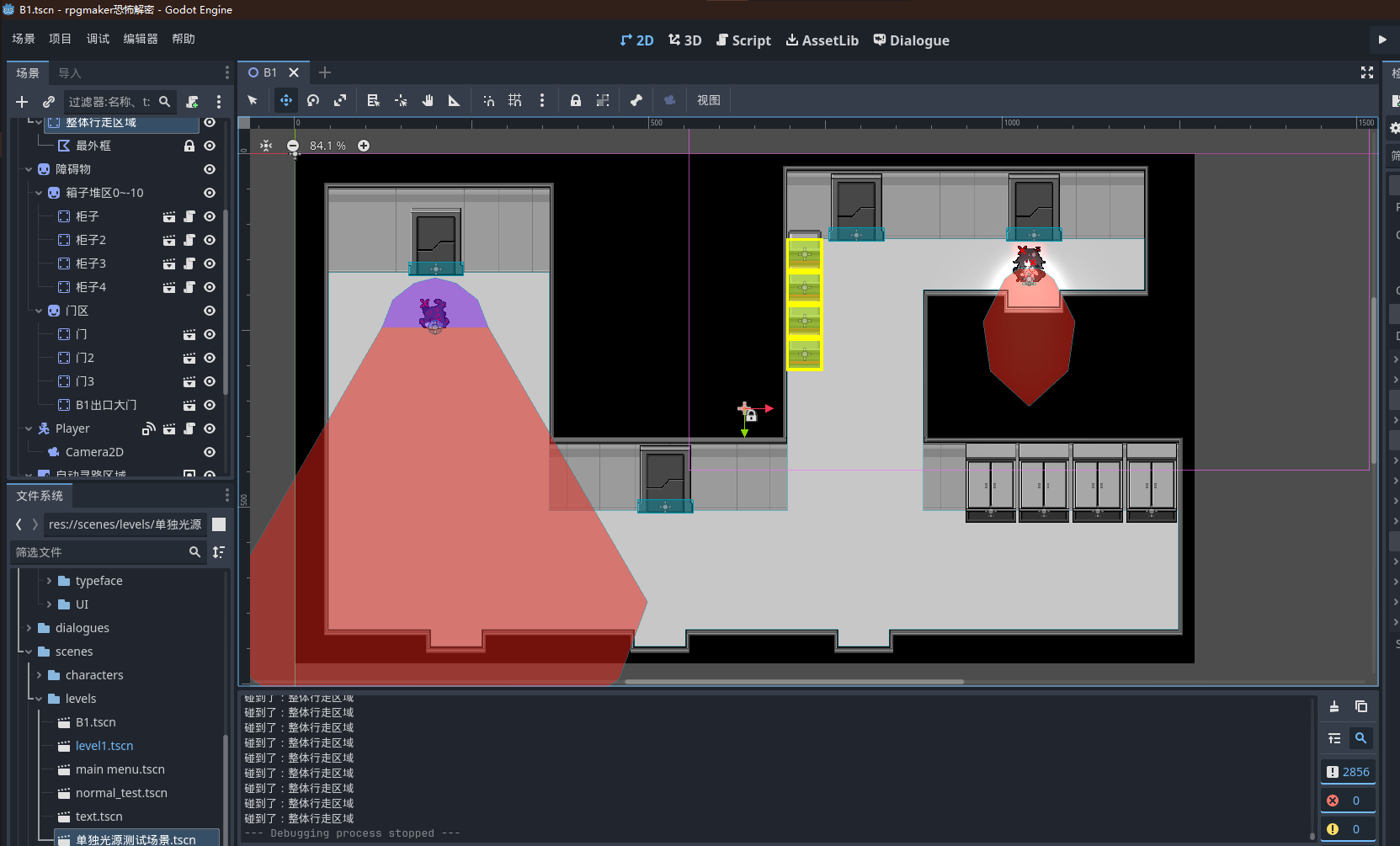Viewport: 1400px width, 846px height.
Task: Toggle the output search filter icon
Action: pos(1360,738)
